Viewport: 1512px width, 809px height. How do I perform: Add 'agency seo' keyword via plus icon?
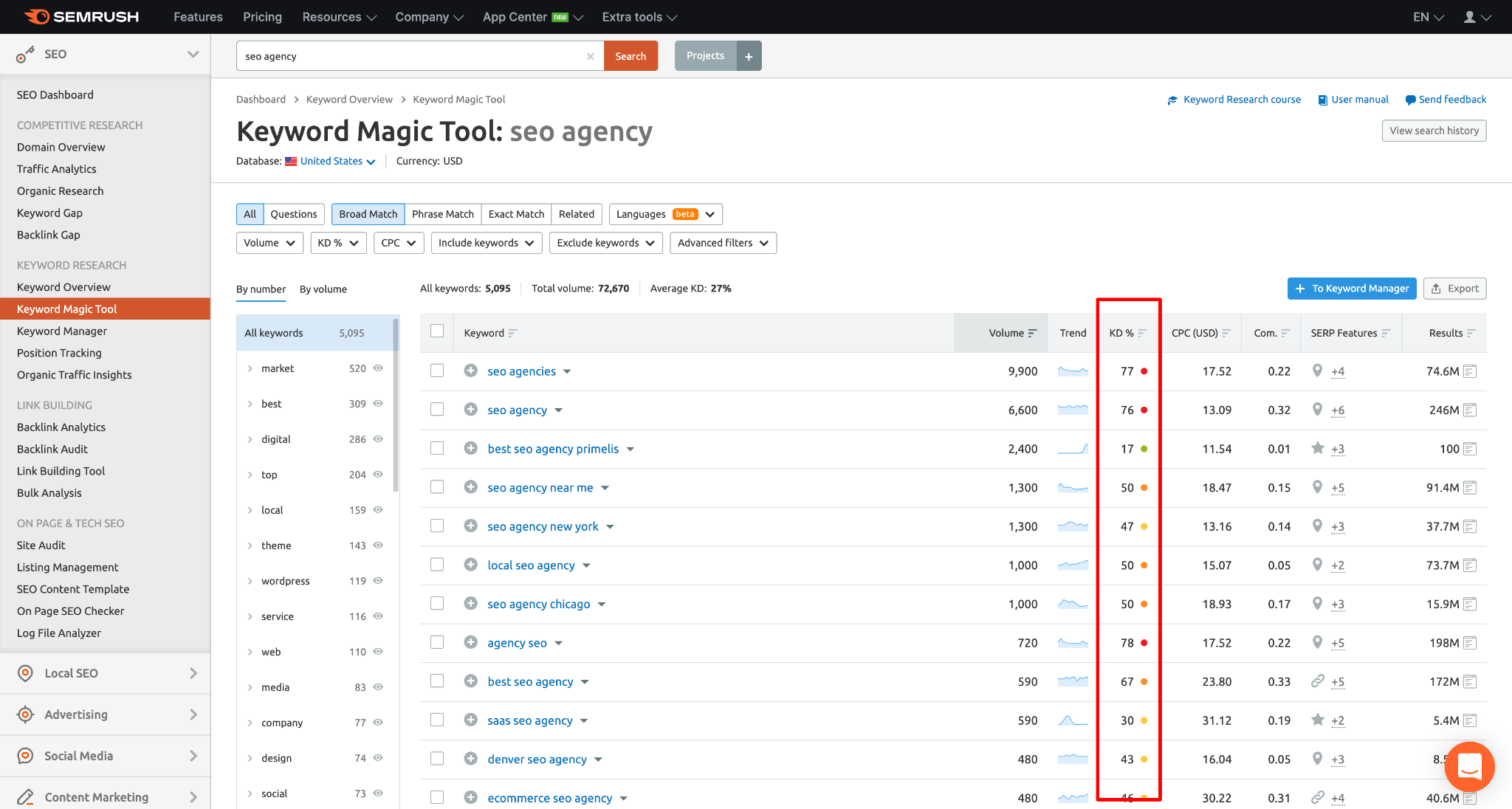470,642
